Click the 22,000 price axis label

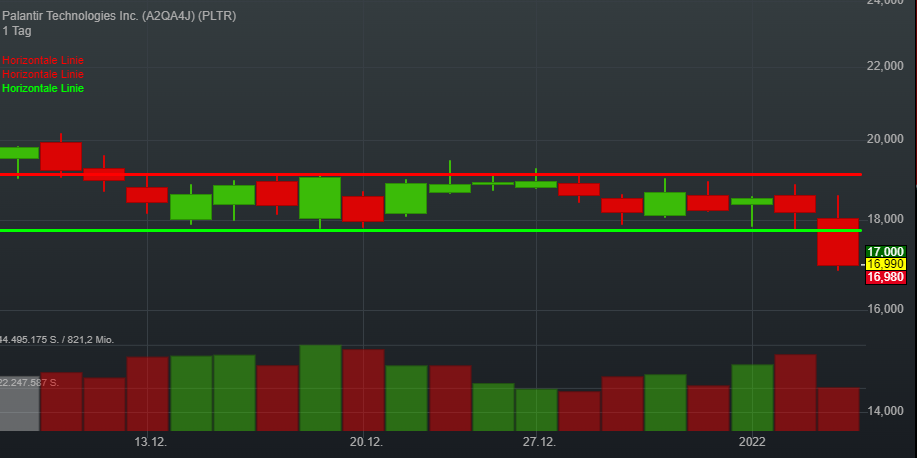884,67
